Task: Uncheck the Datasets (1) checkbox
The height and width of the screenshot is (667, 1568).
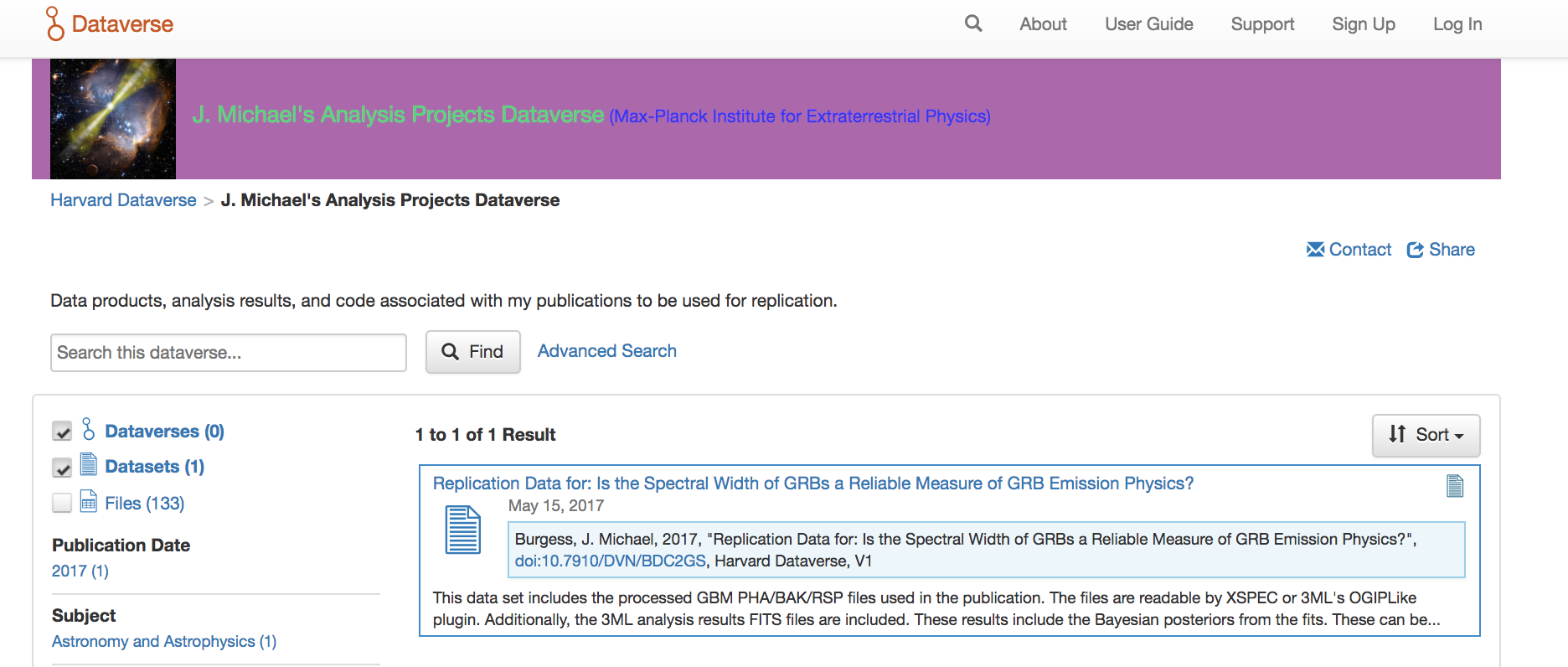Action: pyautogui.click(x=62, y=467)
